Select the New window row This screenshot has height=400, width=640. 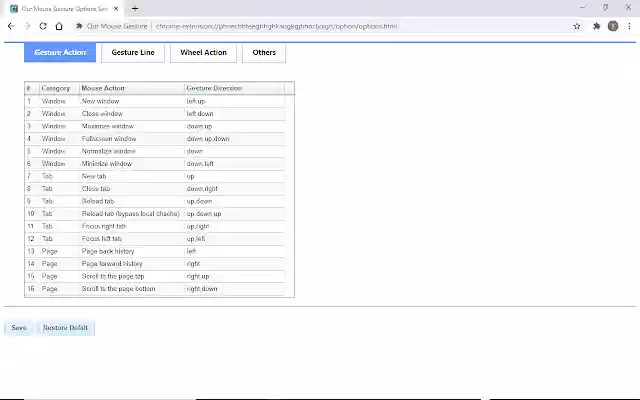155,101
